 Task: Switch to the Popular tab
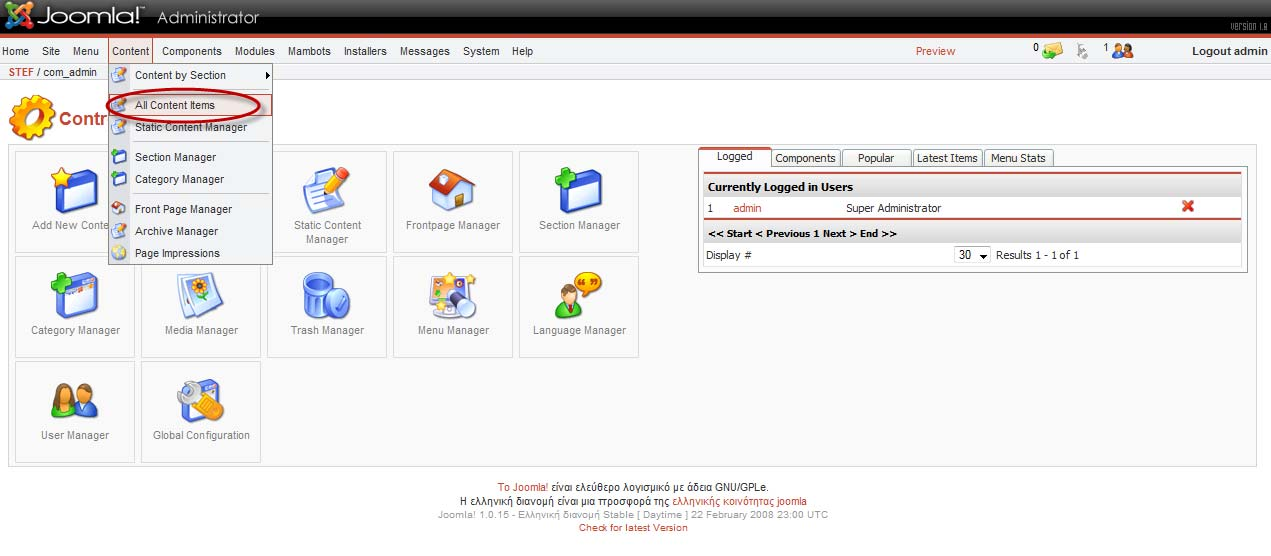(x=876, y=158)
